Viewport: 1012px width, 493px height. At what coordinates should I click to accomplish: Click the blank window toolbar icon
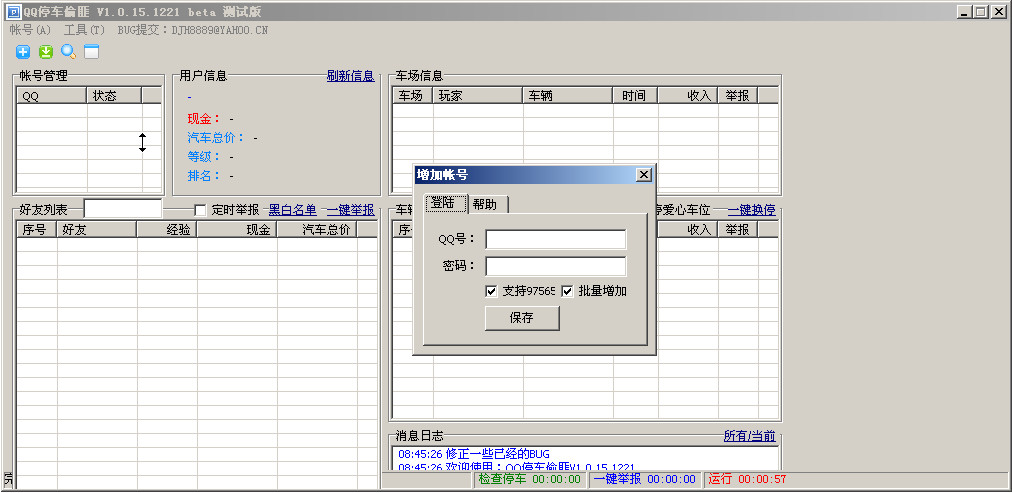point(92,52)
